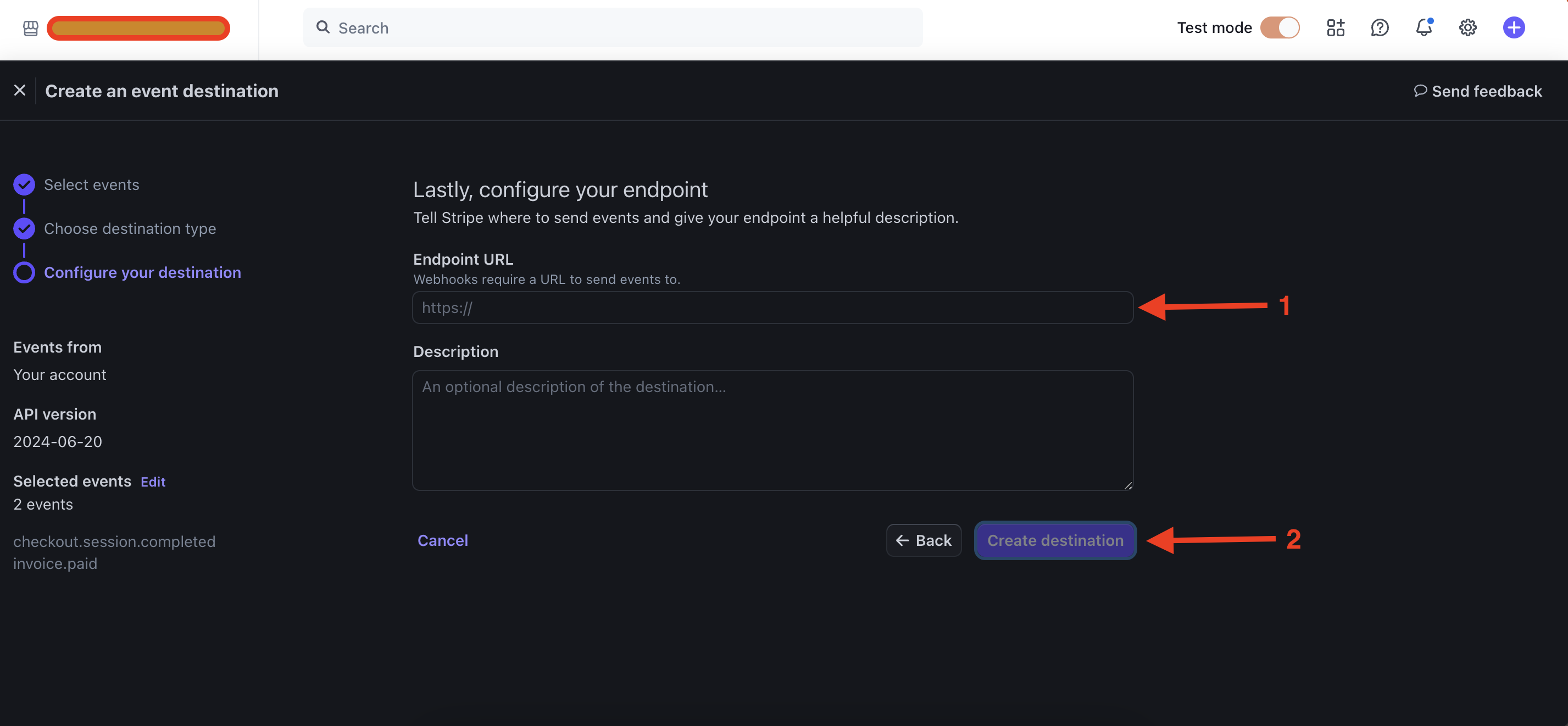Click the search magnifier icon

[323, 27]
